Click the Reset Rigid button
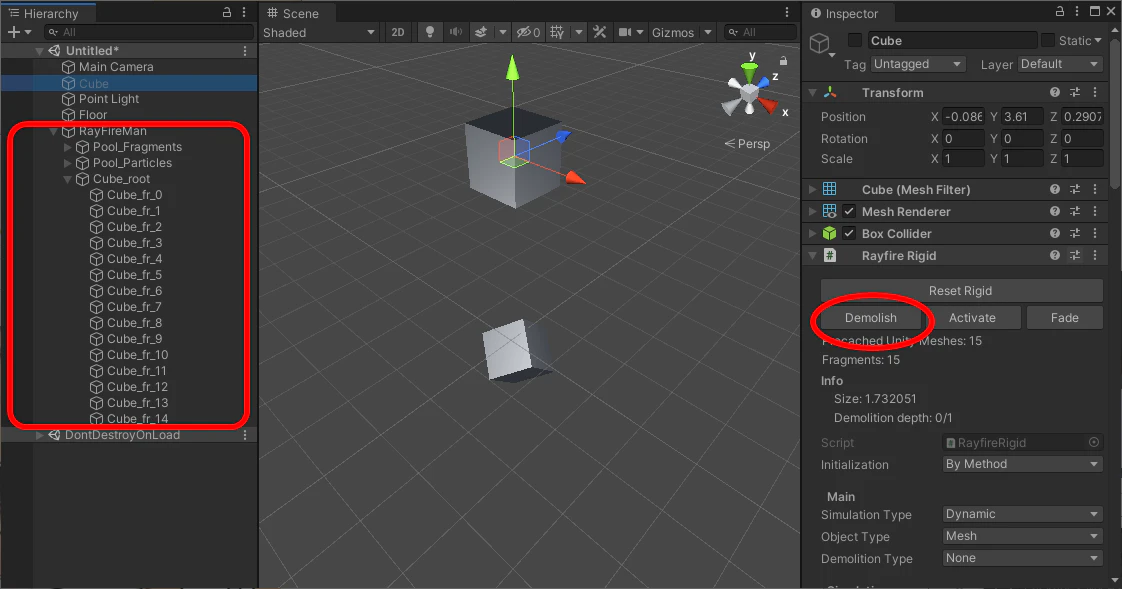Image resolution: width=1122 pixels, height=589 pixels. pyautogui.click(x=961, y=291)
